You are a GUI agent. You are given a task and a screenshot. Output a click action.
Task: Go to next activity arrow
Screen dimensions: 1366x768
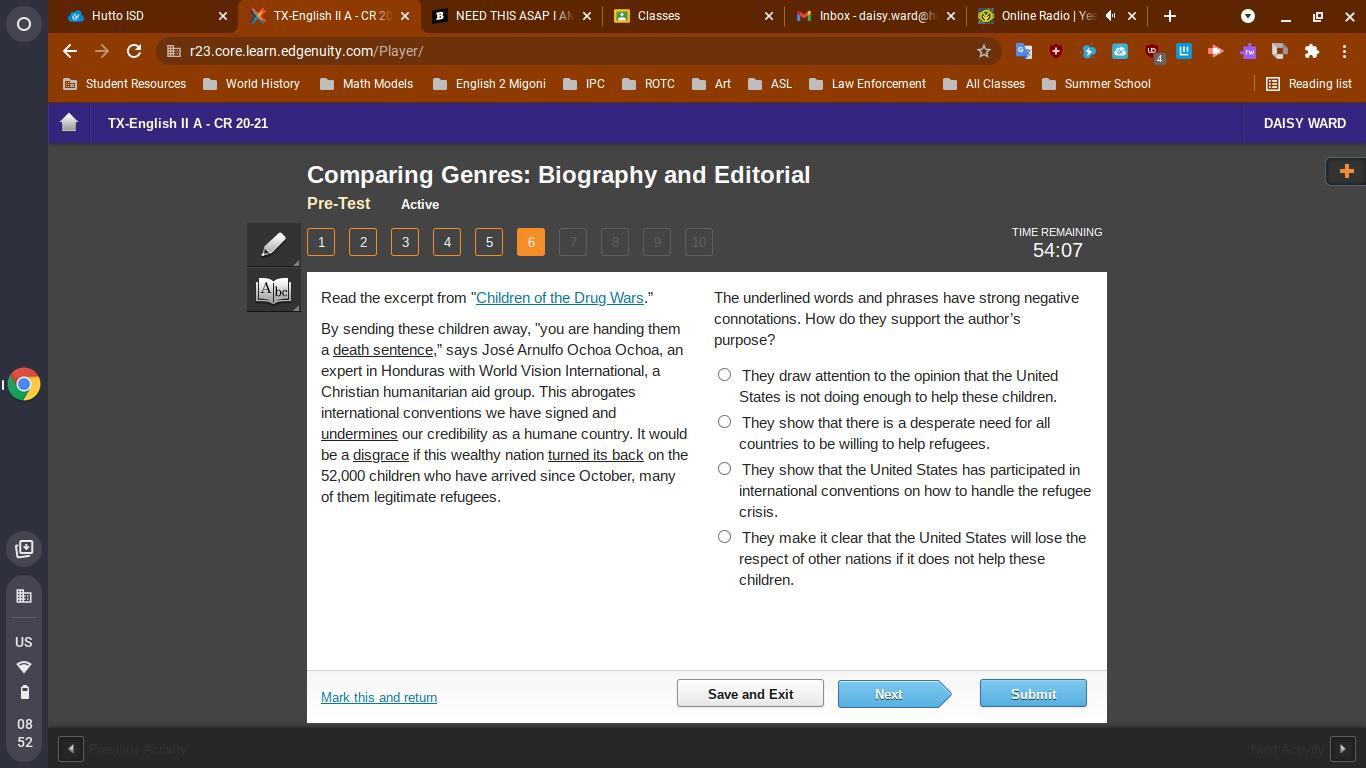pos(1343,749)
